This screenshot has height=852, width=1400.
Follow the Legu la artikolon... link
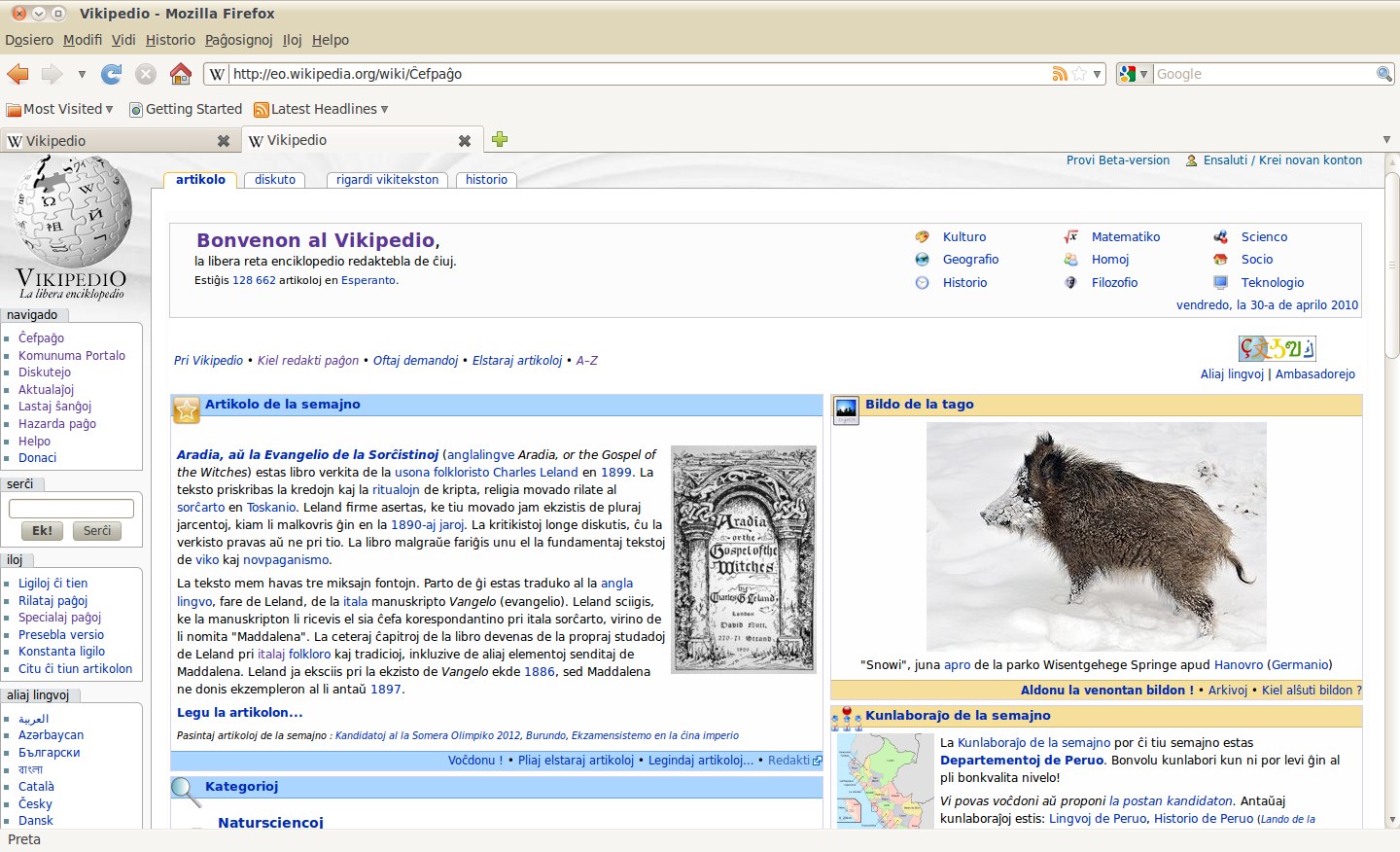239,713
